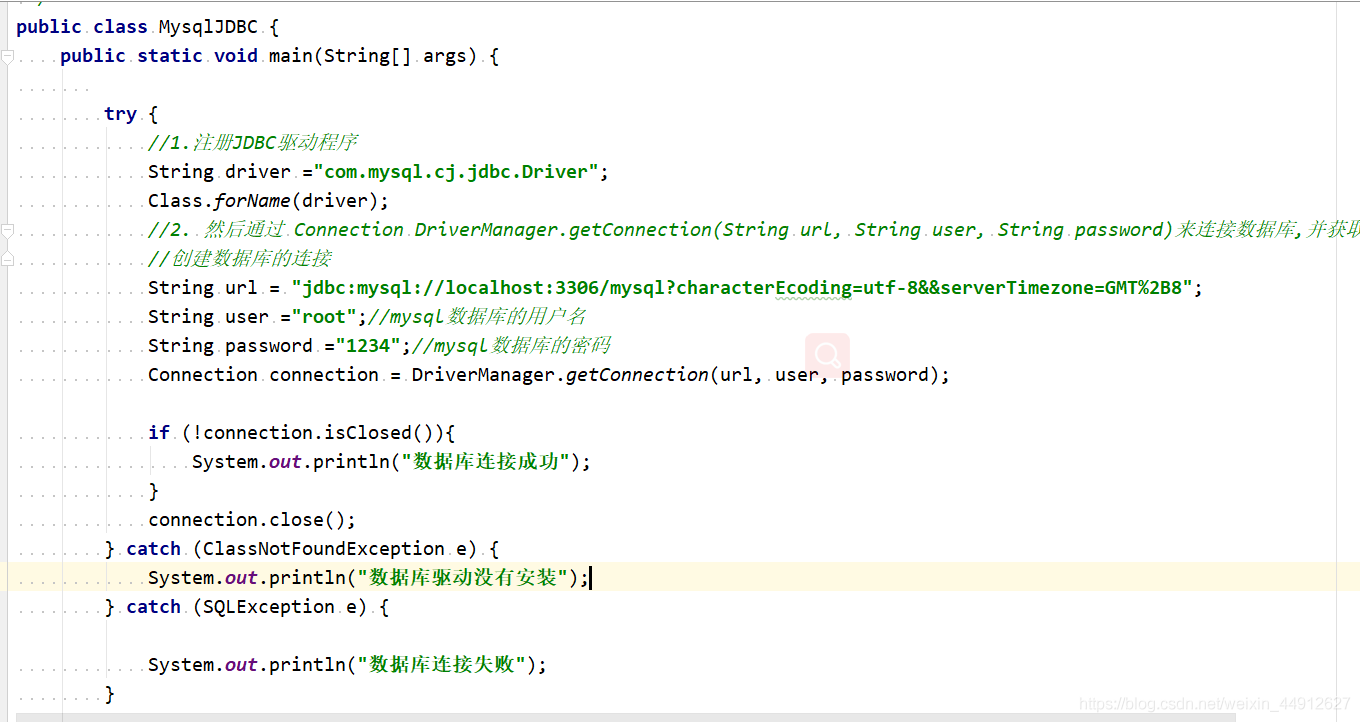The width and height of the screenshot is (1360, 722).
Task: Click the try keyword
Action: point(120,114)
